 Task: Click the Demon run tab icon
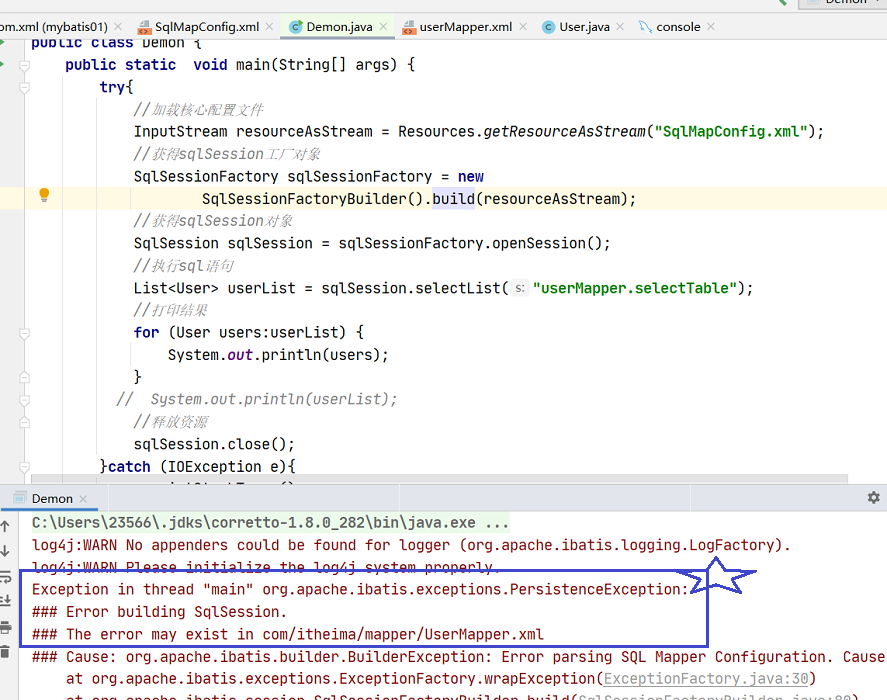click(x=20, y=498)
